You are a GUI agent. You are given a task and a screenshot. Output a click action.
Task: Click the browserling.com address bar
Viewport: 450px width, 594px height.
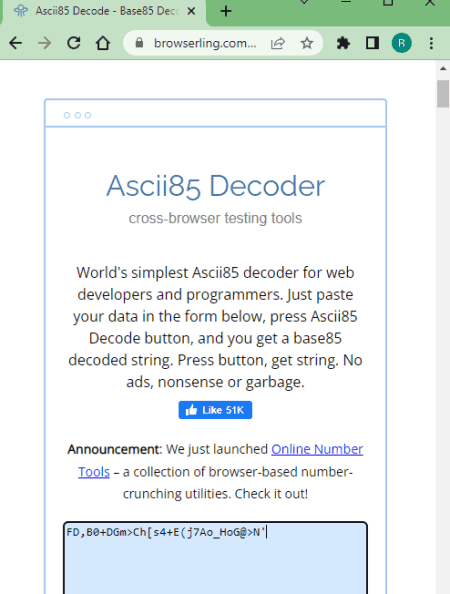pyautogui.click(x=205, y=43)
